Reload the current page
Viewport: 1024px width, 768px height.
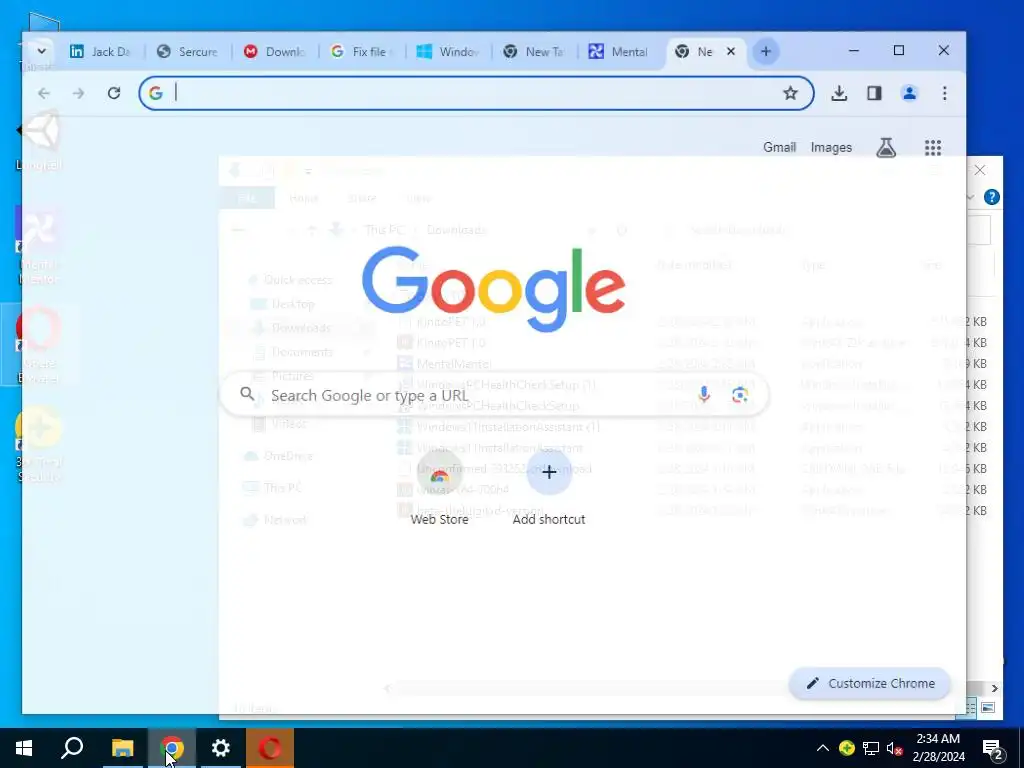coord(114,93)
